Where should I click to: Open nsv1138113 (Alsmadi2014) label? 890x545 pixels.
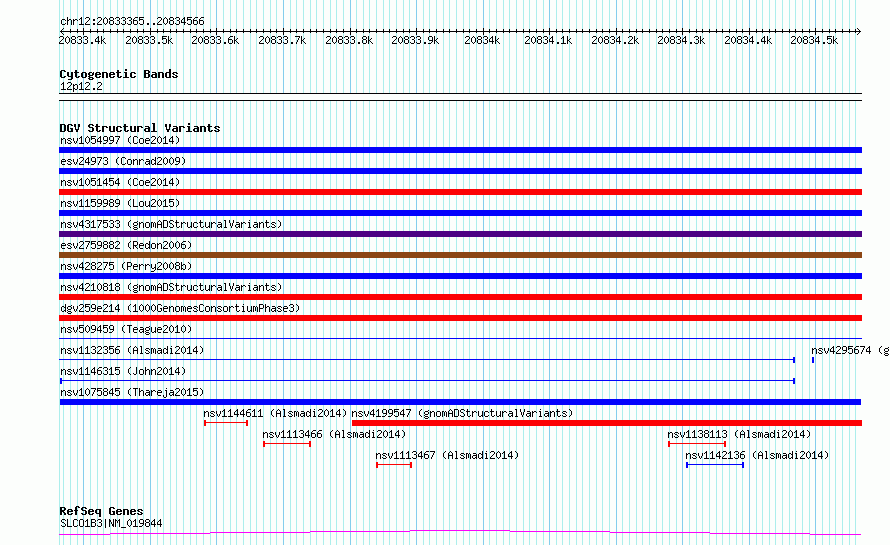tap(739, 434)
